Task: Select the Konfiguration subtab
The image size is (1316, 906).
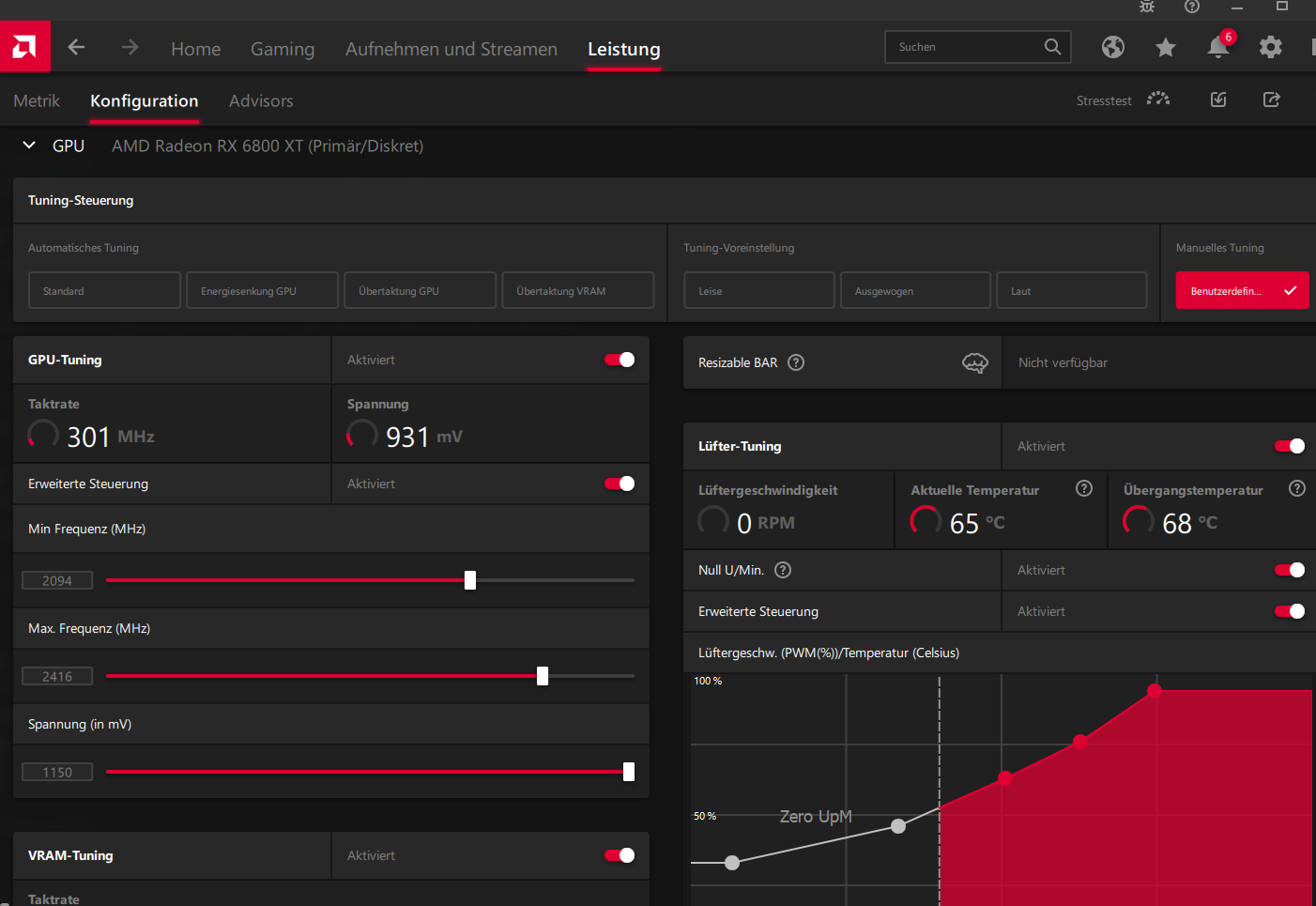Action: [x=145, y=100]
